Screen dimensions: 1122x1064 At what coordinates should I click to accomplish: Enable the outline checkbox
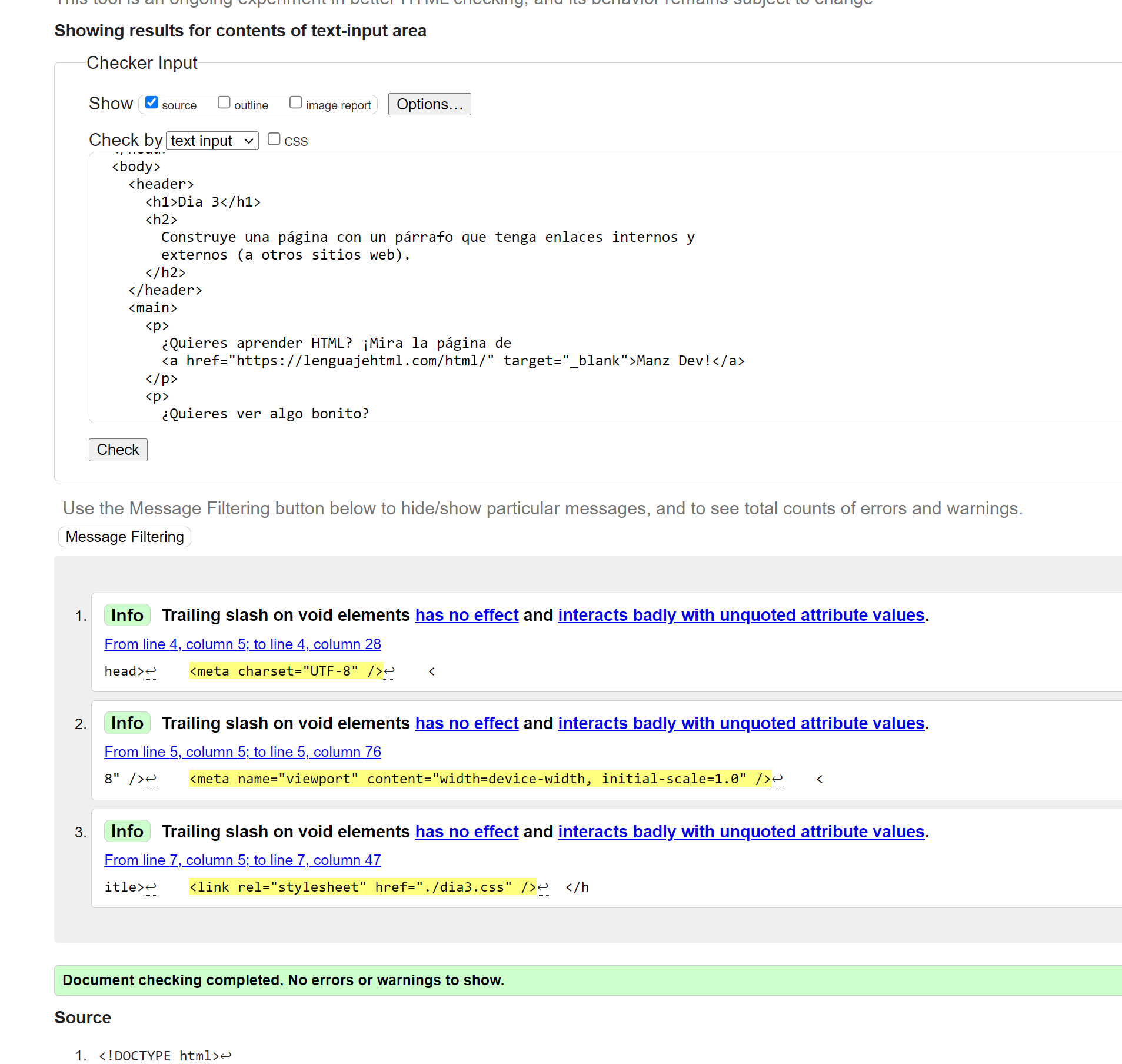(x=224, y=103)
